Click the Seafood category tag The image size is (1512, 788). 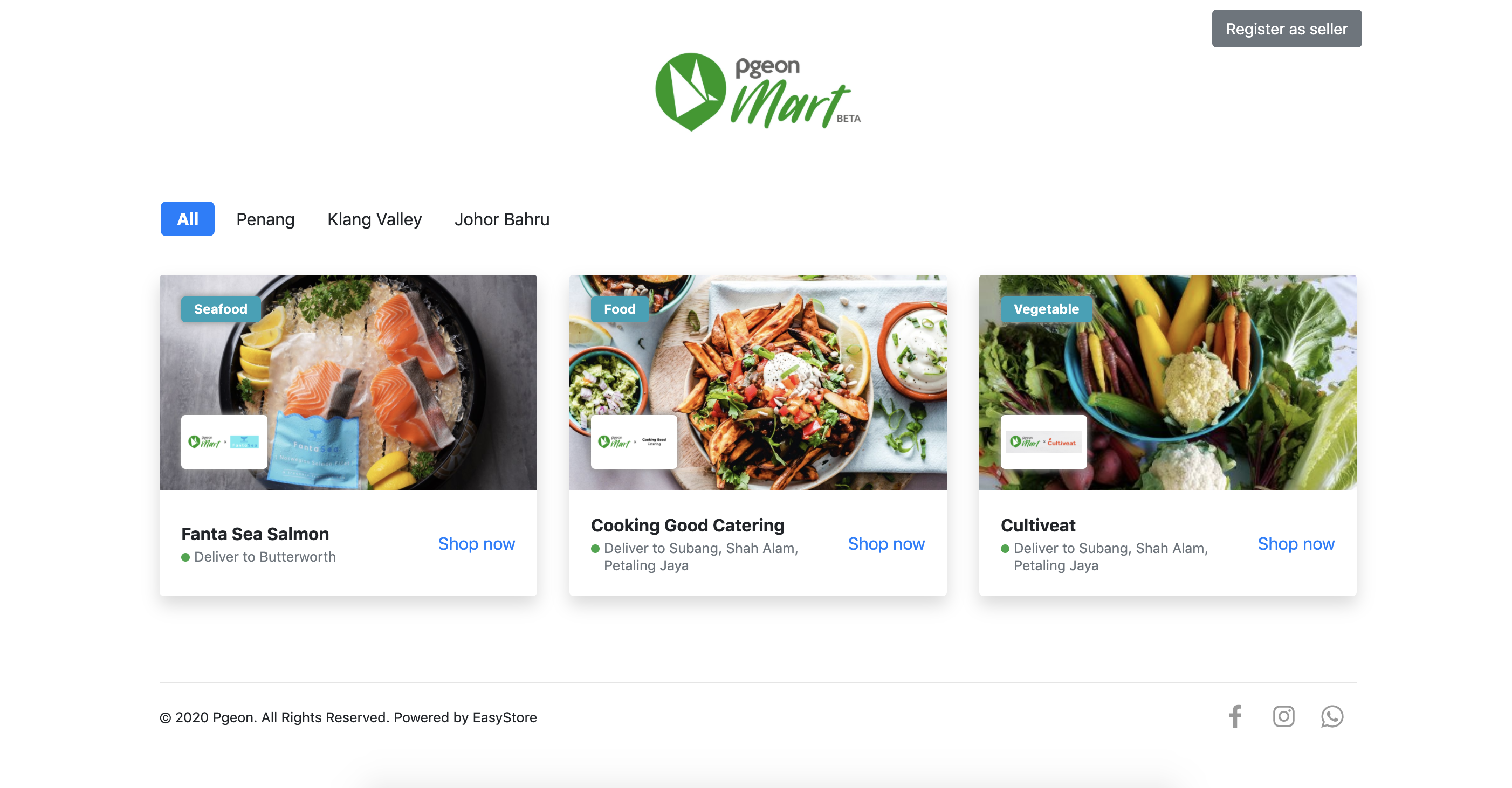221,309
